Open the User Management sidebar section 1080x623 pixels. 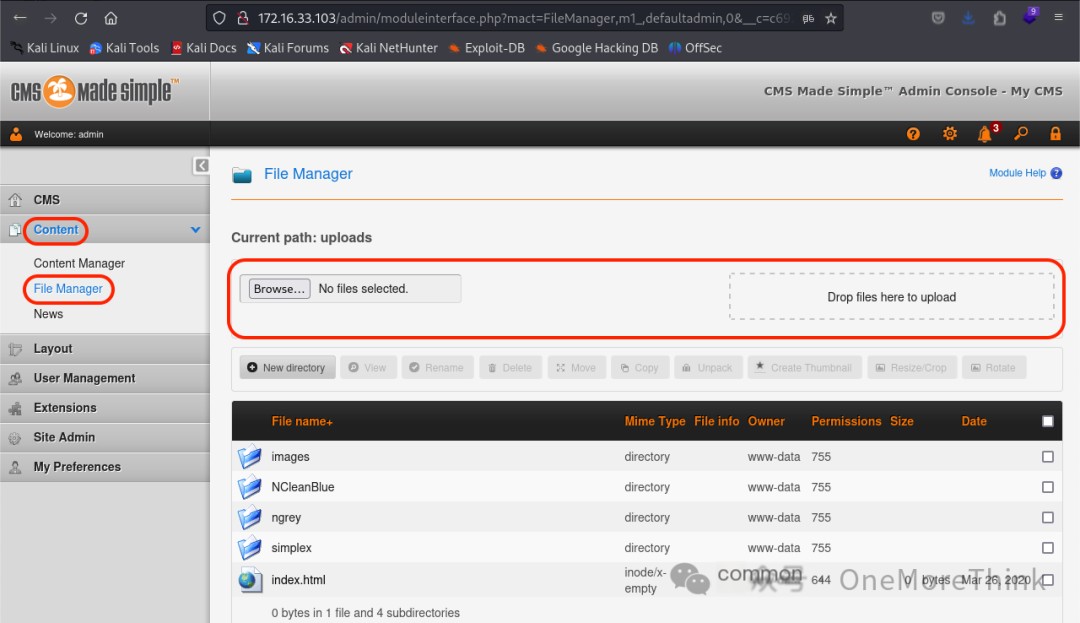tap(105, 378)
